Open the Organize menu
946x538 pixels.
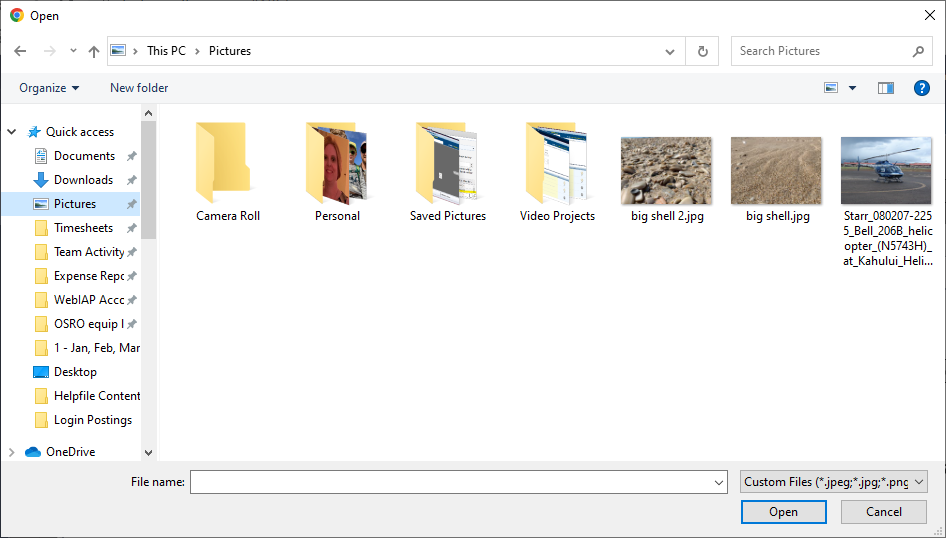click(49, 88)
